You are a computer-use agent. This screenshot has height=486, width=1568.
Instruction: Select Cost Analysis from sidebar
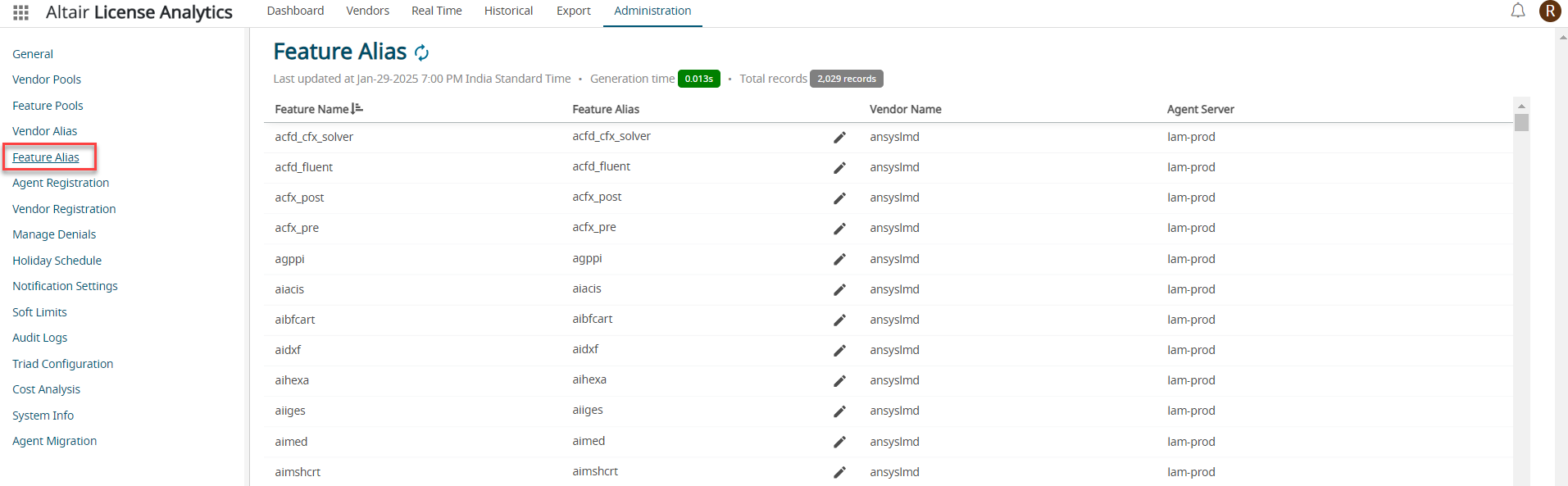coord(47,389)
